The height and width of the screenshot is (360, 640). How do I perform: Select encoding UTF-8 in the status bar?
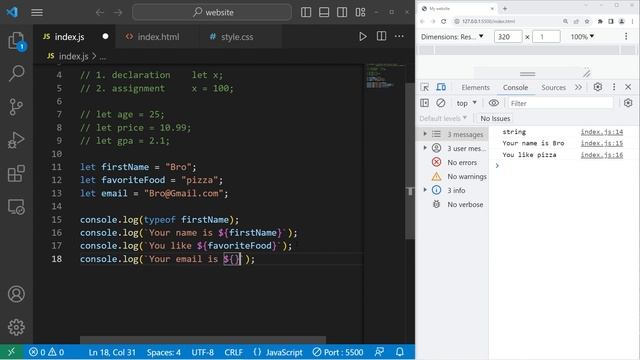(x=202, y=352)
